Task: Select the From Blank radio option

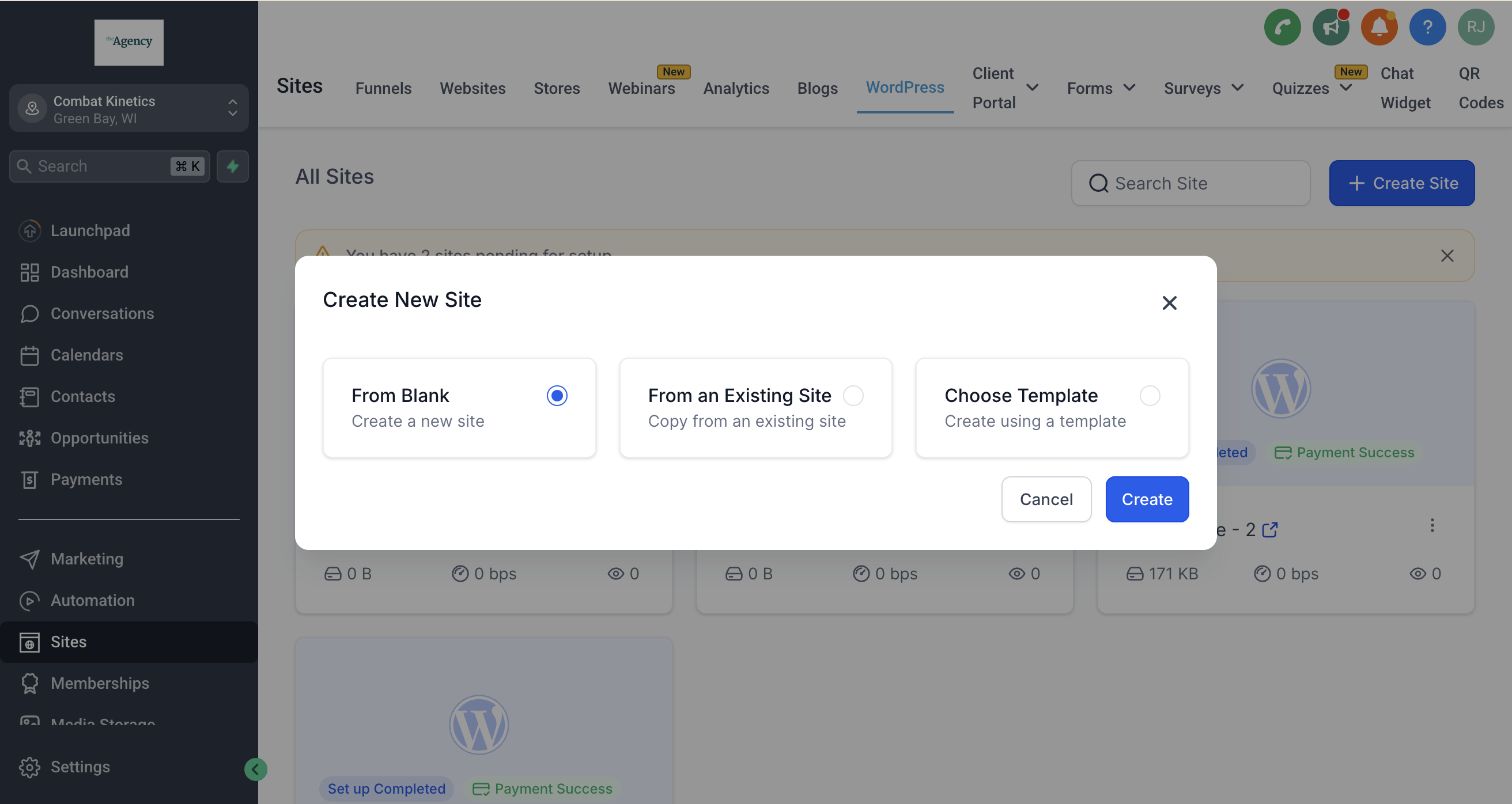Action: 557,396
